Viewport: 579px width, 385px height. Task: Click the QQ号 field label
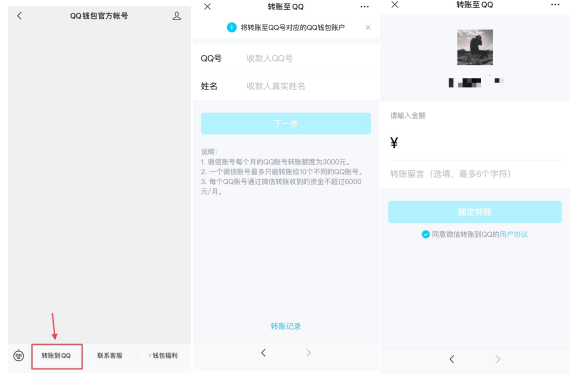(211, 58)
